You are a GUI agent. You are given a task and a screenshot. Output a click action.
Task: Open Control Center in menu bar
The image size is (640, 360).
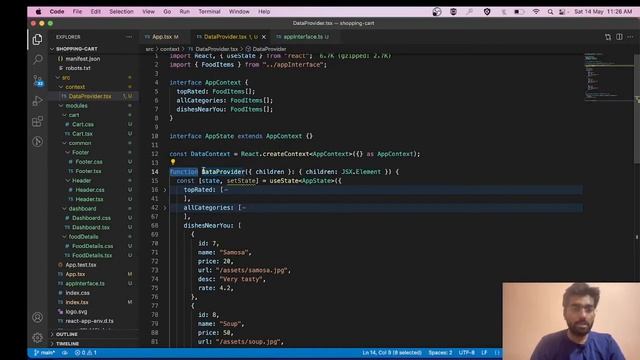pyautogui.click(x=562, y=12)
